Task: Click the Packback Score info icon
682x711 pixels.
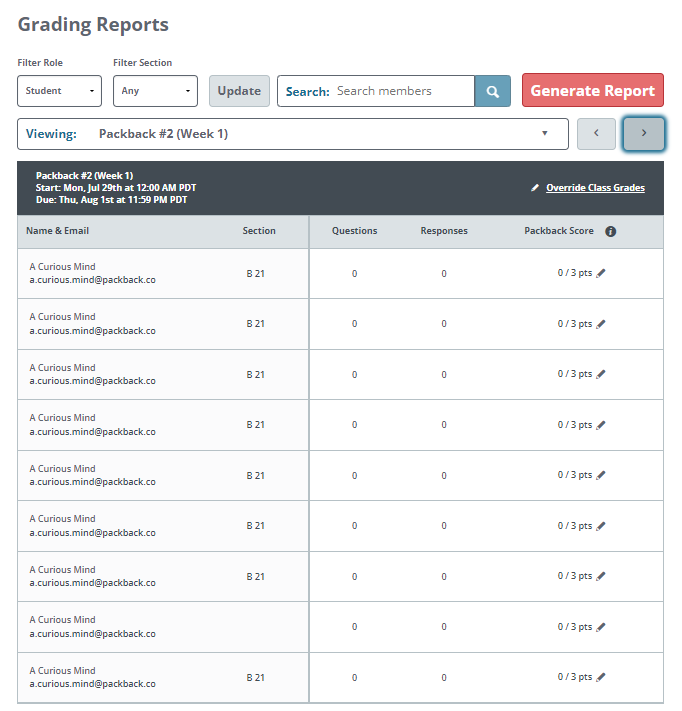Action: point(611,231)
